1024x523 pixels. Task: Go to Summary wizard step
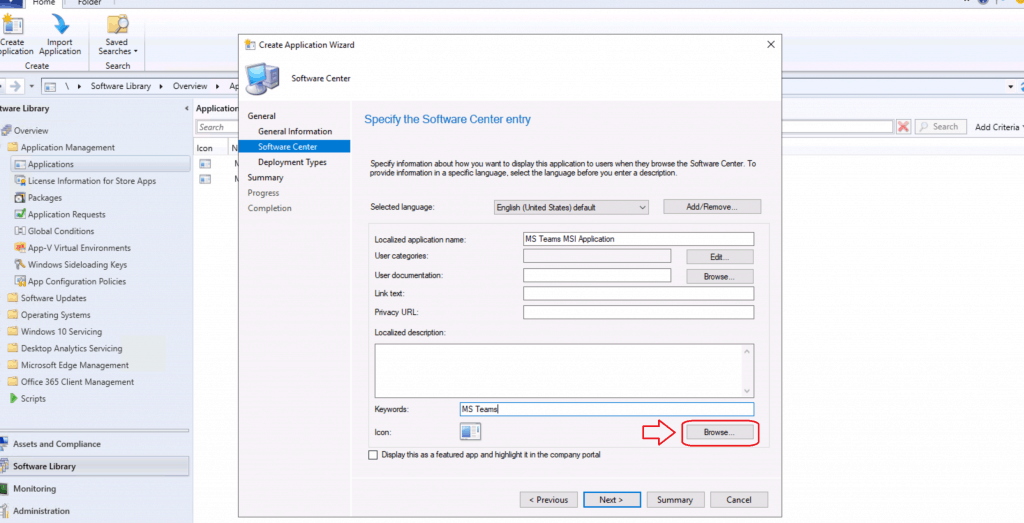[x=265, y=178]
